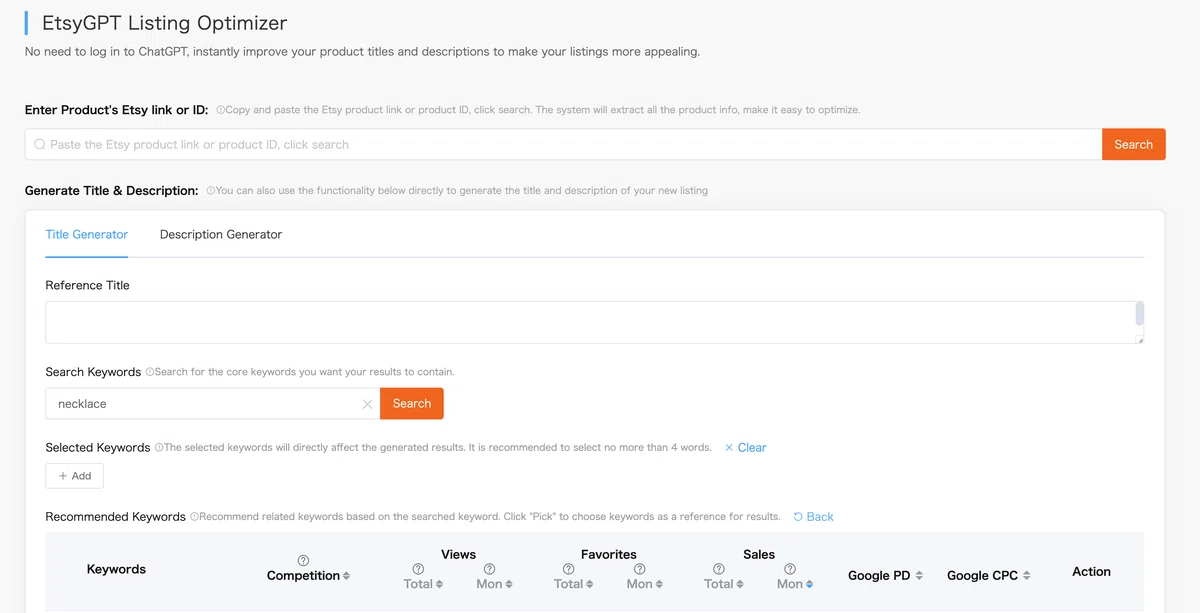1200x613 pixels.
Task: Click the help icon above Views Total
Action: 418,569
